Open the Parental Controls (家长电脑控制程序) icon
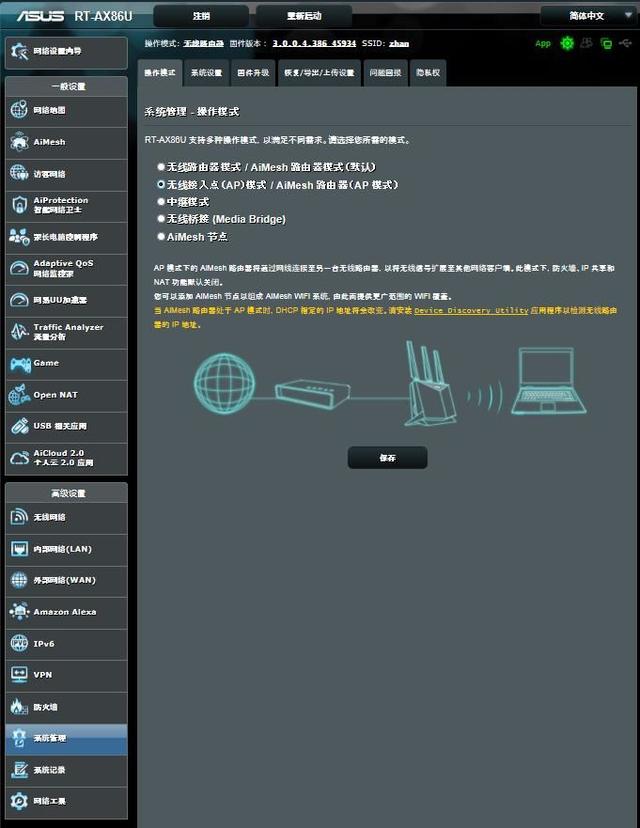Screen dimensions: 640x828 click(x=19, y=237)
